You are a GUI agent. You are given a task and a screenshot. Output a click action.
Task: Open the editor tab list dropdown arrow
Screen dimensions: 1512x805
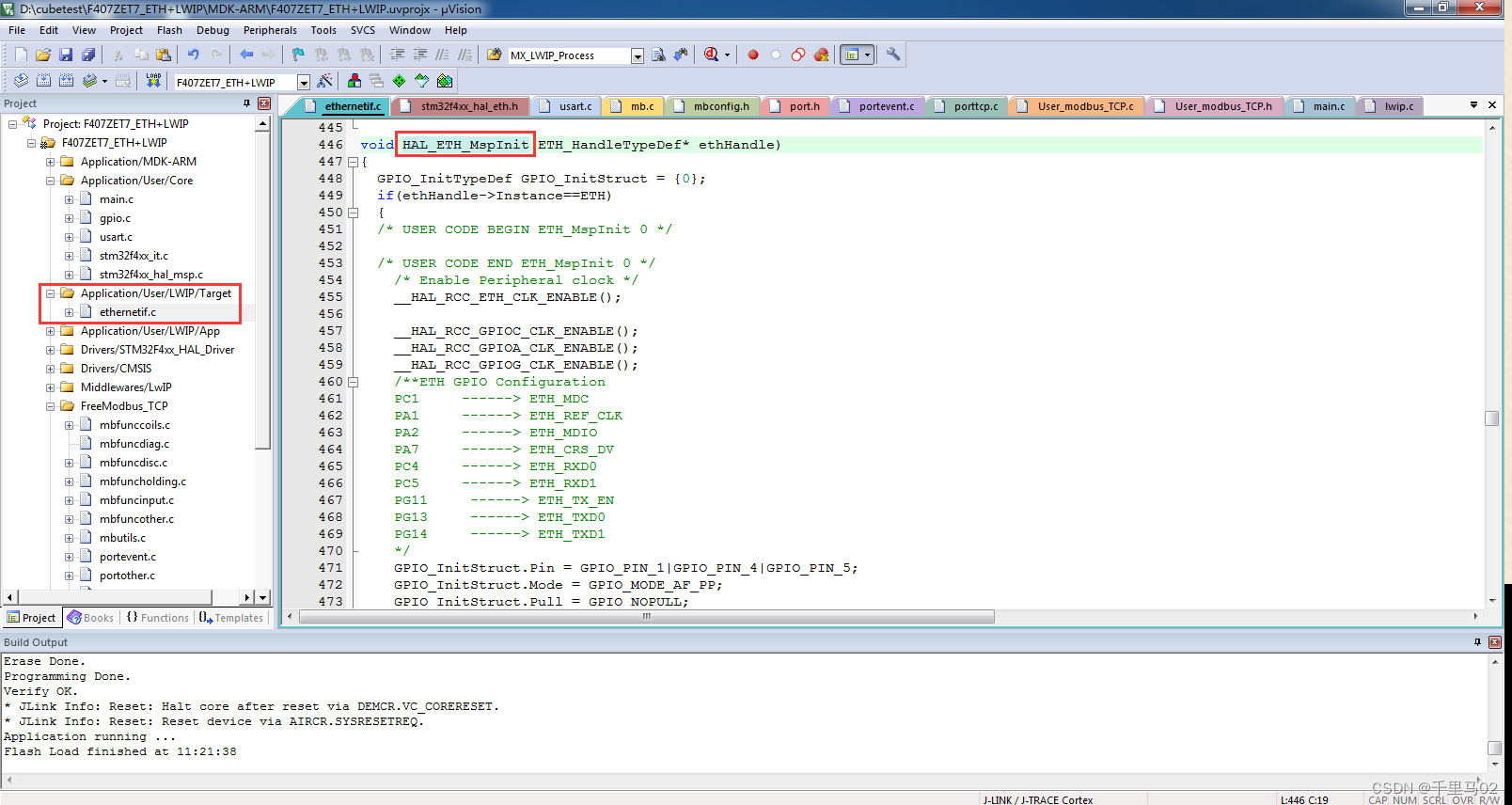[x=1473, y=104]
